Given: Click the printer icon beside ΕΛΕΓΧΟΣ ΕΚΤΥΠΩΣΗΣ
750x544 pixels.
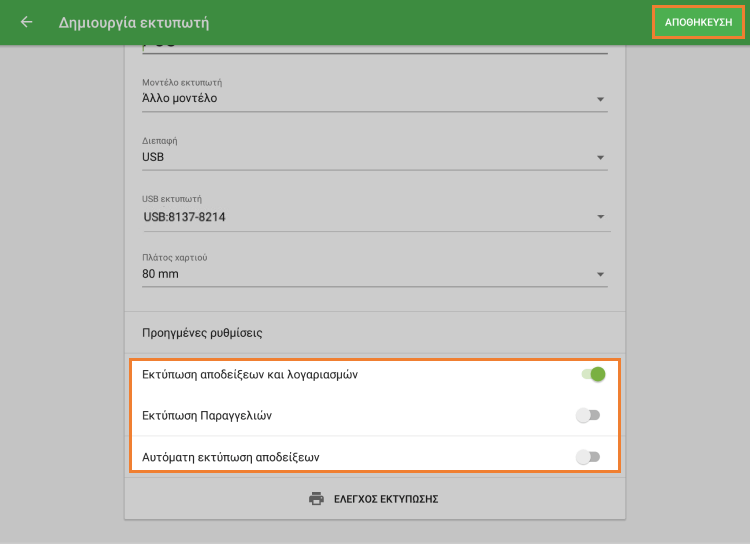Looking at the screenshot, I should click(316, 498).
